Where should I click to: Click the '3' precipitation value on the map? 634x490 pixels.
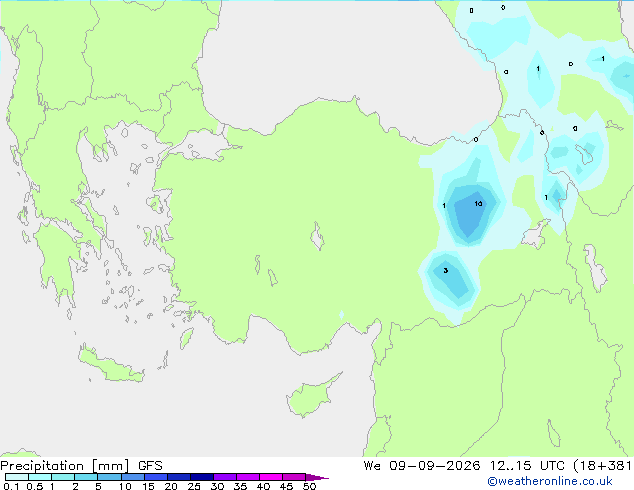pos(446,270)
